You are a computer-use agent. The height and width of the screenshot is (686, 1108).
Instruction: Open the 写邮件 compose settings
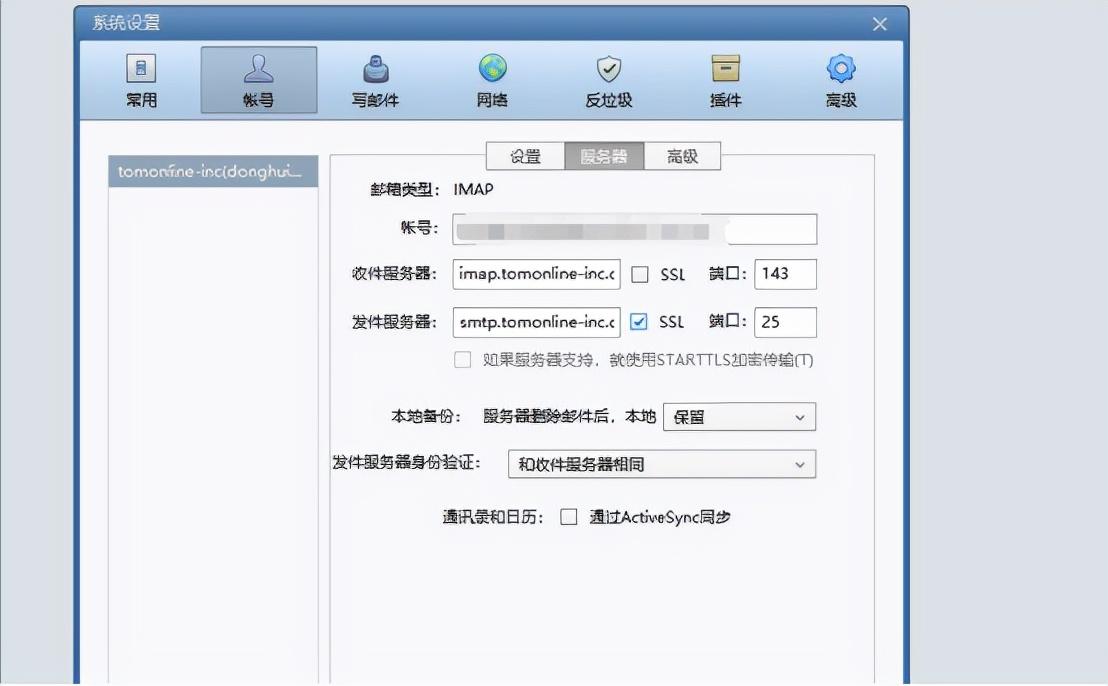pyautogui.click(x=375, y=81)
